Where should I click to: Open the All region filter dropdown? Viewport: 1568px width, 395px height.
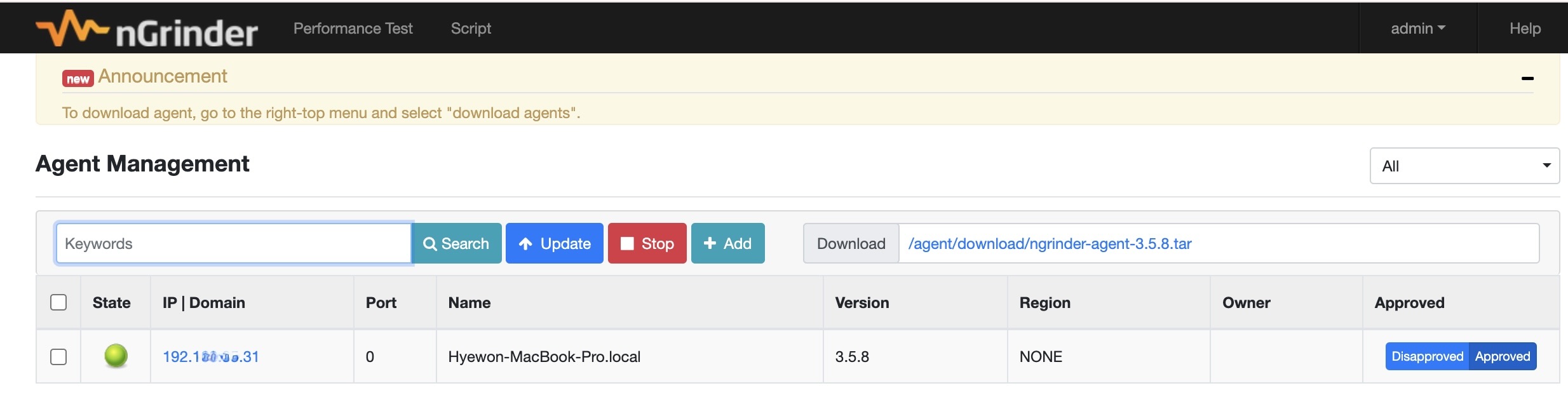[x=1464, y=166]
